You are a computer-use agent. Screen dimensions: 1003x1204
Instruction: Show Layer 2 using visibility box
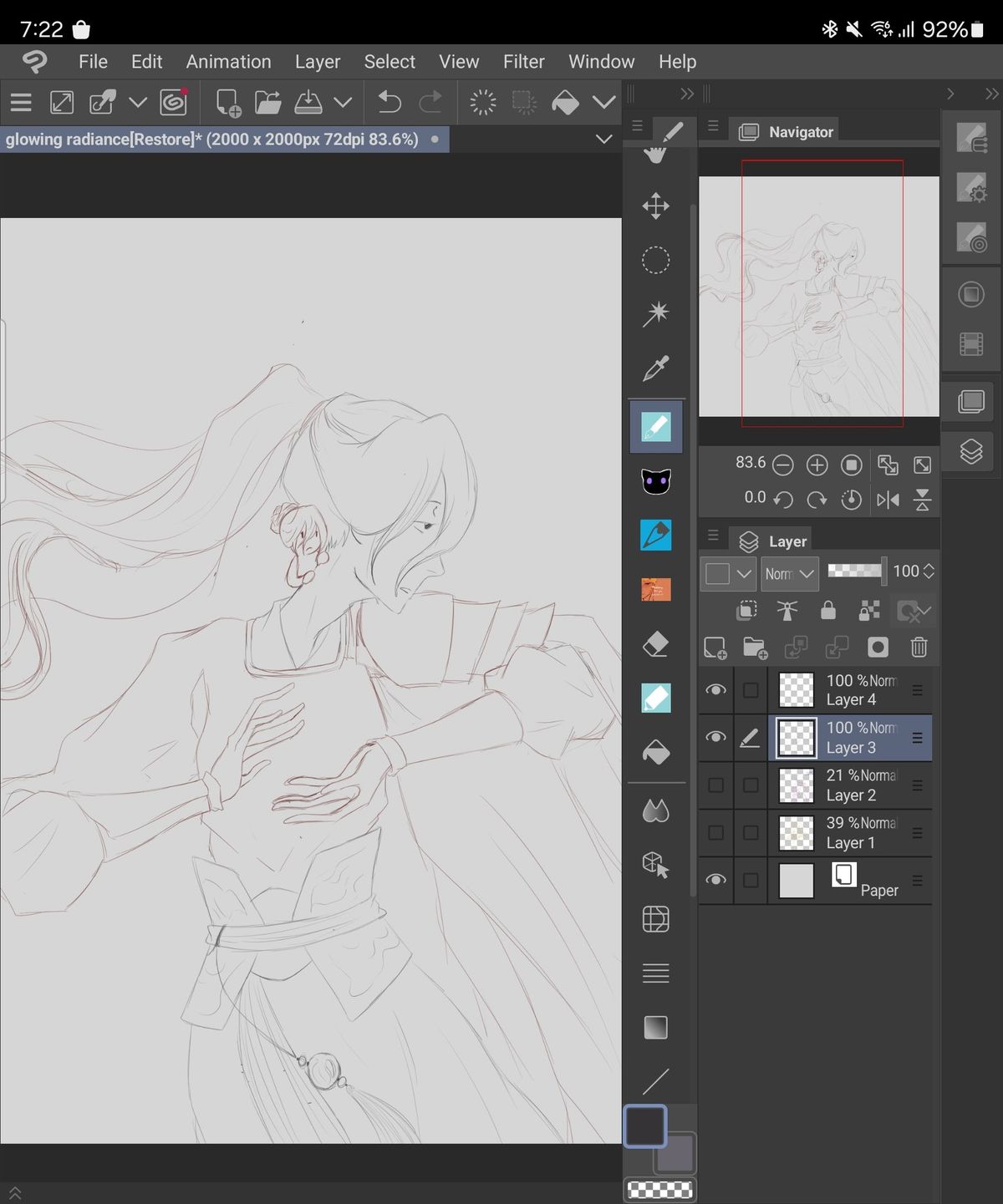click(715, 785)
